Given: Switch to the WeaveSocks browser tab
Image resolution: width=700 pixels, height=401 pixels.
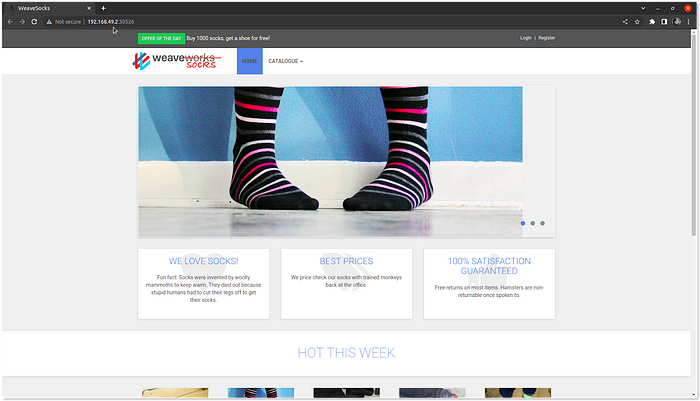Looking at the screenshot, I should tap(45, 8).
